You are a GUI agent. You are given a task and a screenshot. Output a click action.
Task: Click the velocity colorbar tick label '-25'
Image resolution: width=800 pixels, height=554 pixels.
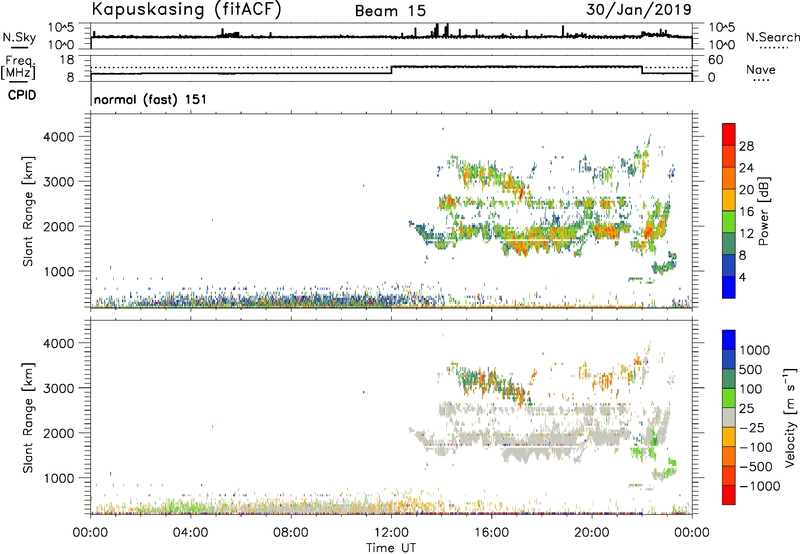pyautogui.click(x=752, y=427)
